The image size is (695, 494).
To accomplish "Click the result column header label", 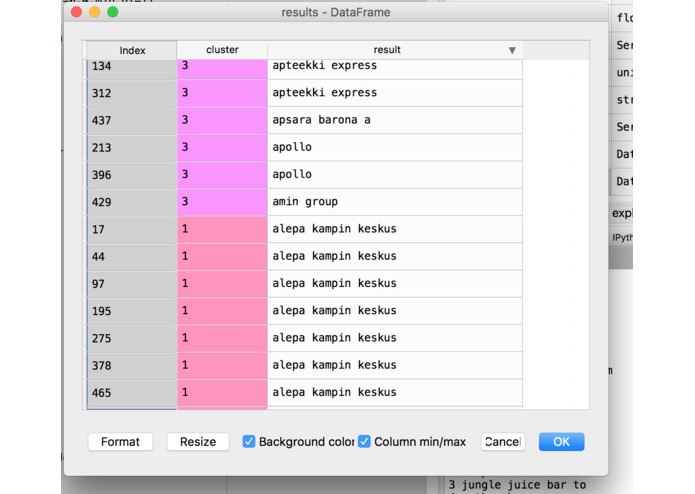I will click(x=387, y=50).
